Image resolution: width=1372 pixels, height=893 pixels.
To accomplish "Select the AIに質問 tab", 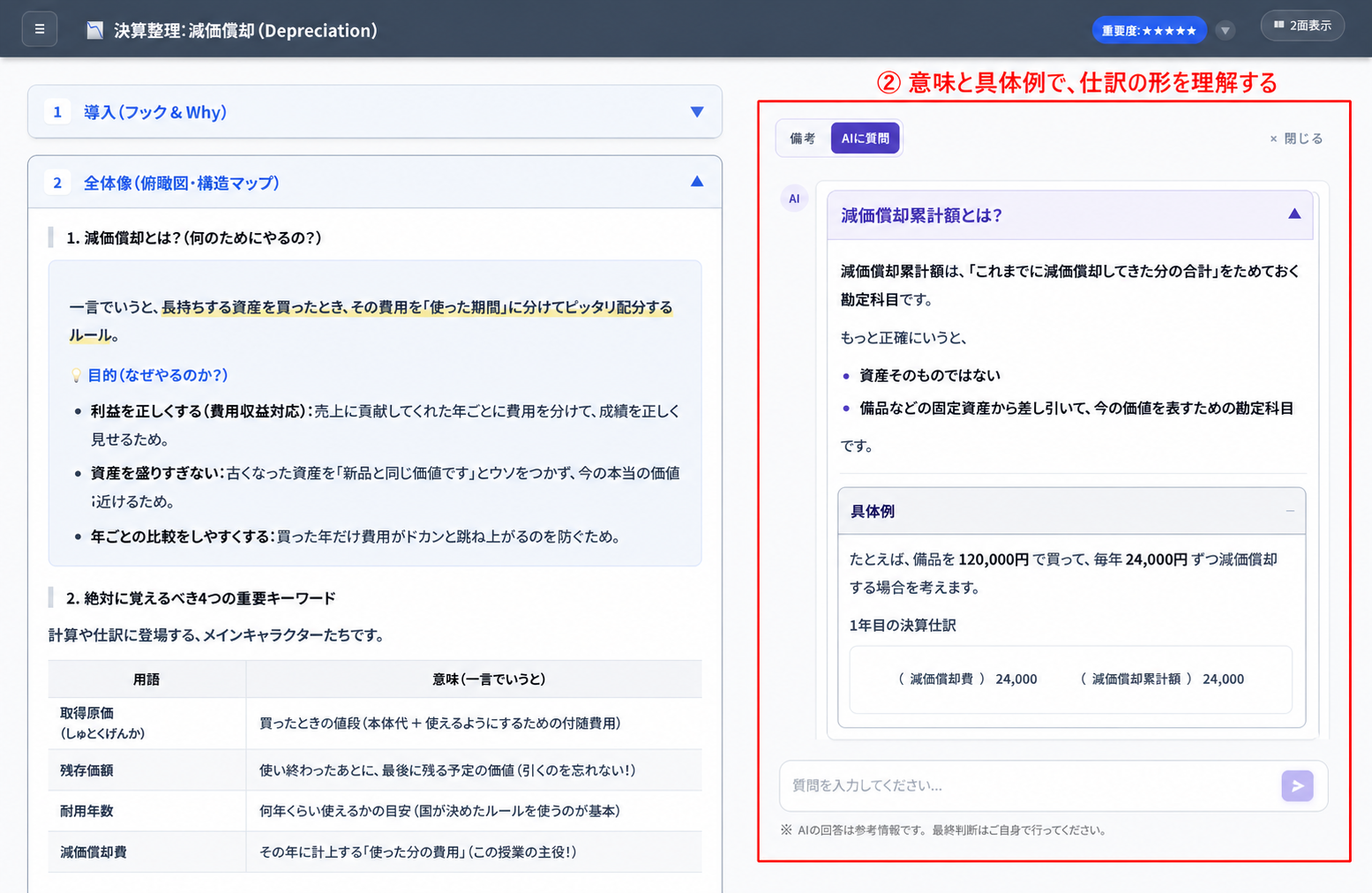I will coord(865,139).
